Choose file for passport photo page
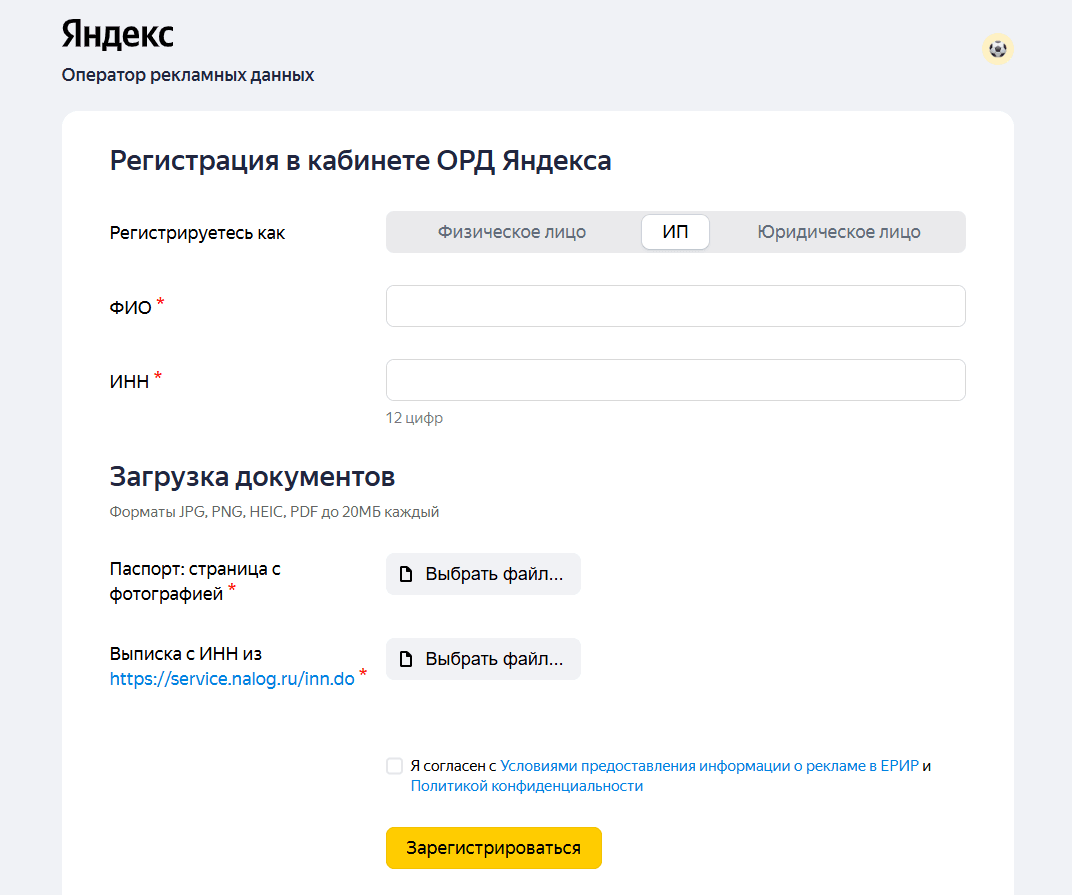This screenshot has height=895, width=1072. click(483, 574)
